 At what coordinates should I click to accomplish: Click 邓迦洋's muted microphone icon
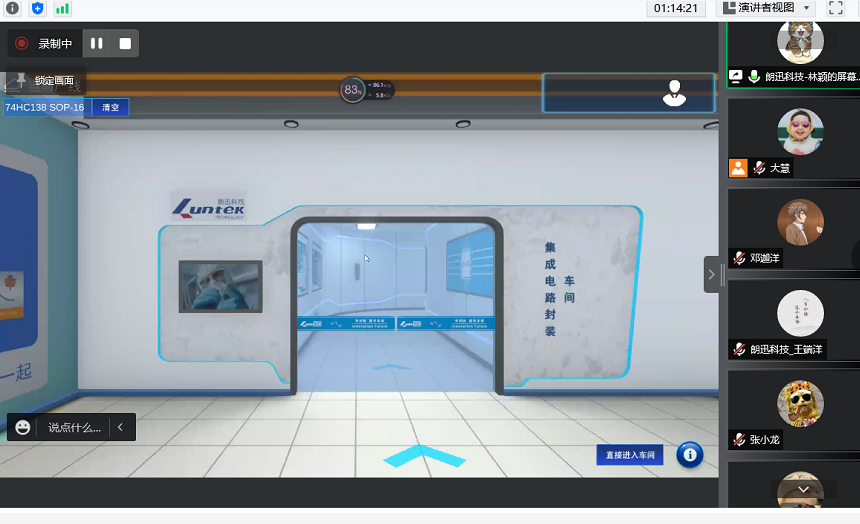(x=739, y=258)
